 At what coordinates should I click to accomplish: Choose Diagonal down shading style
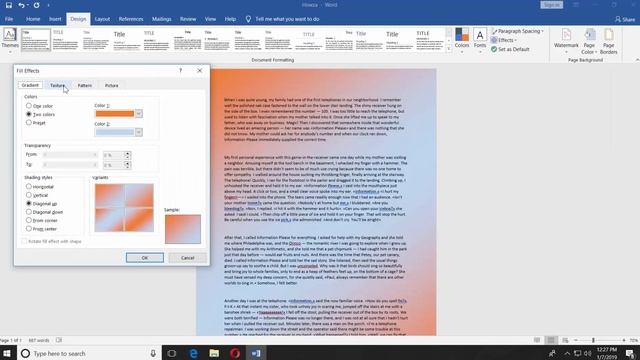(29, 212)
